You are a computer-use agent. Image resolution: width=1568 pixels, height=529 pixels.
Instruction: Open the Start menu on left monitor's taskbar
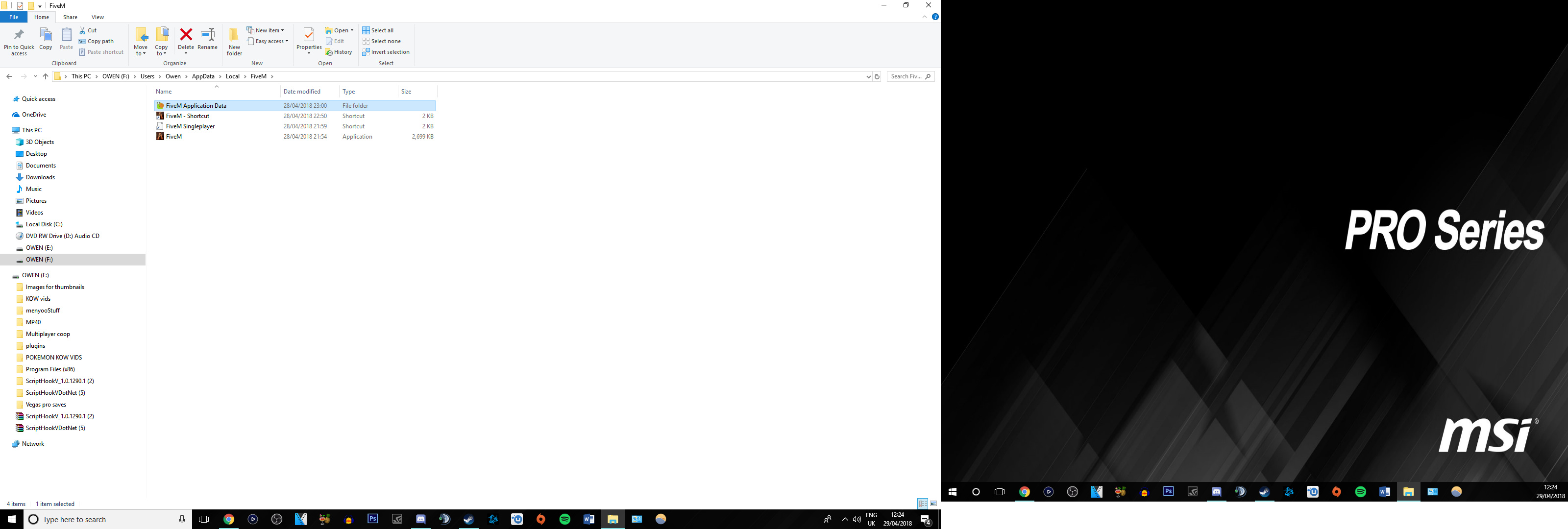12,519
